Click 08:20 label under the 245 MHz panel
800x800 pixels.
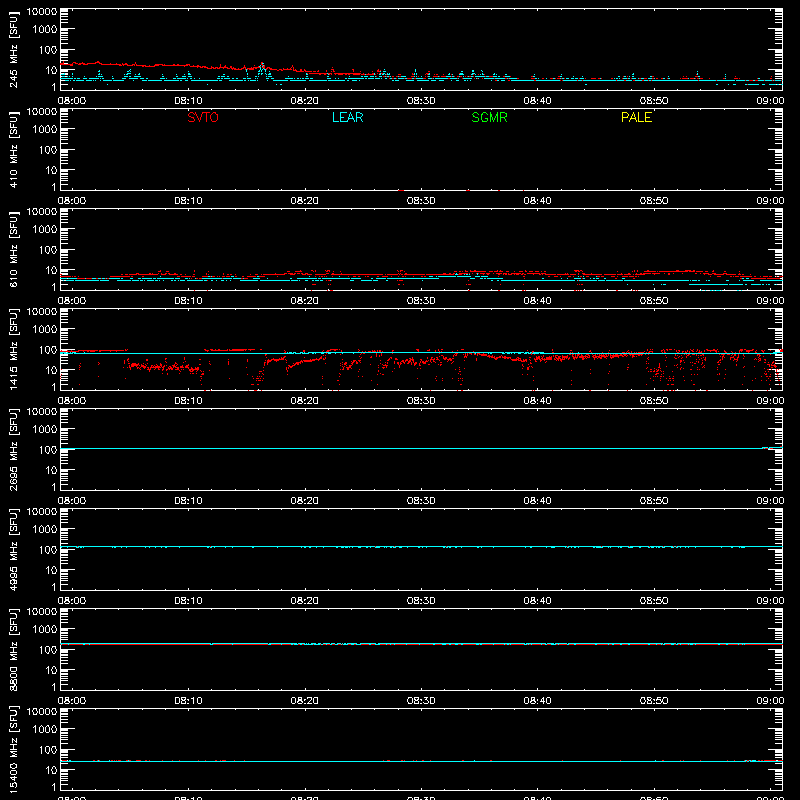305,101
